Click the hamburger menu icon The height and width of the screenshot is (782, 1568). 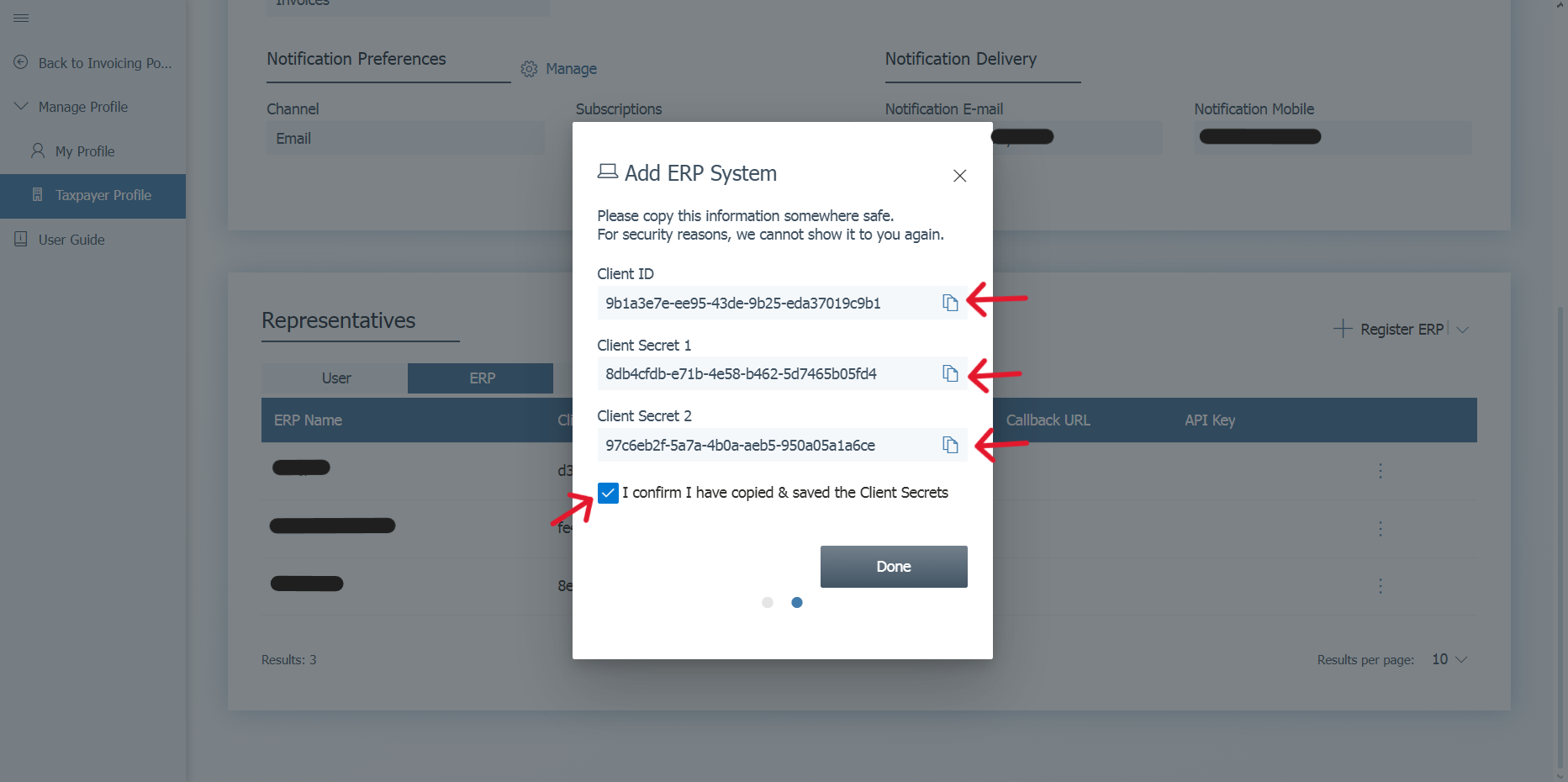[22, 18]
